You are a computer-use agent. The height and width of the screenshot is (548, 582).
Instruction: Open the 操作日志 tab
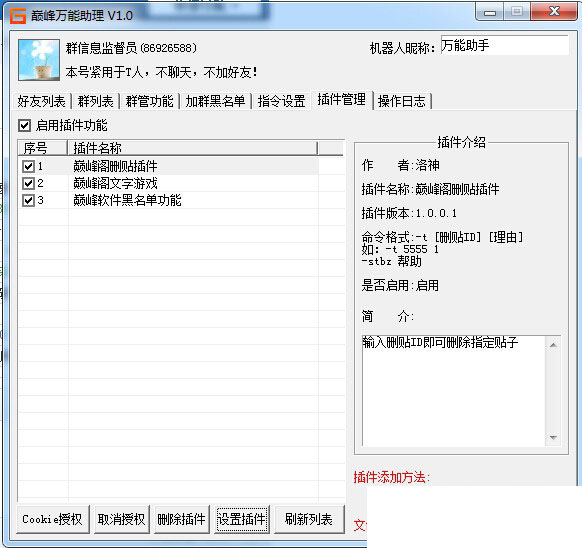402,101
